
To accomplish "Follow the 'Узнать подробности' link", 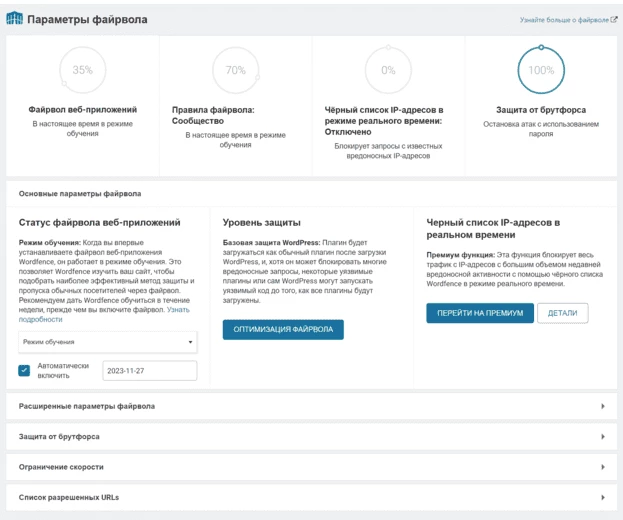I will click(104, 314).
